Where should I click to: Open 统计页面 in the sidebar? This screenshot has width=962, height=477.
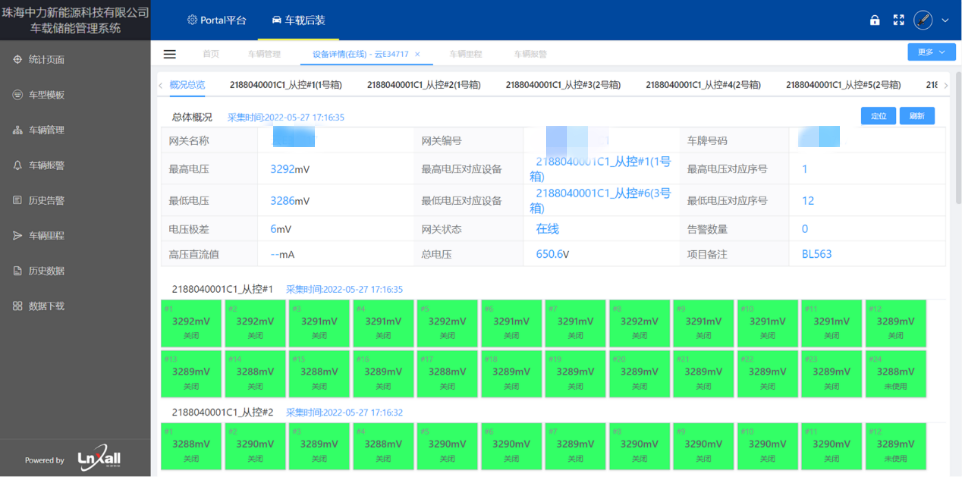(46, 60)
